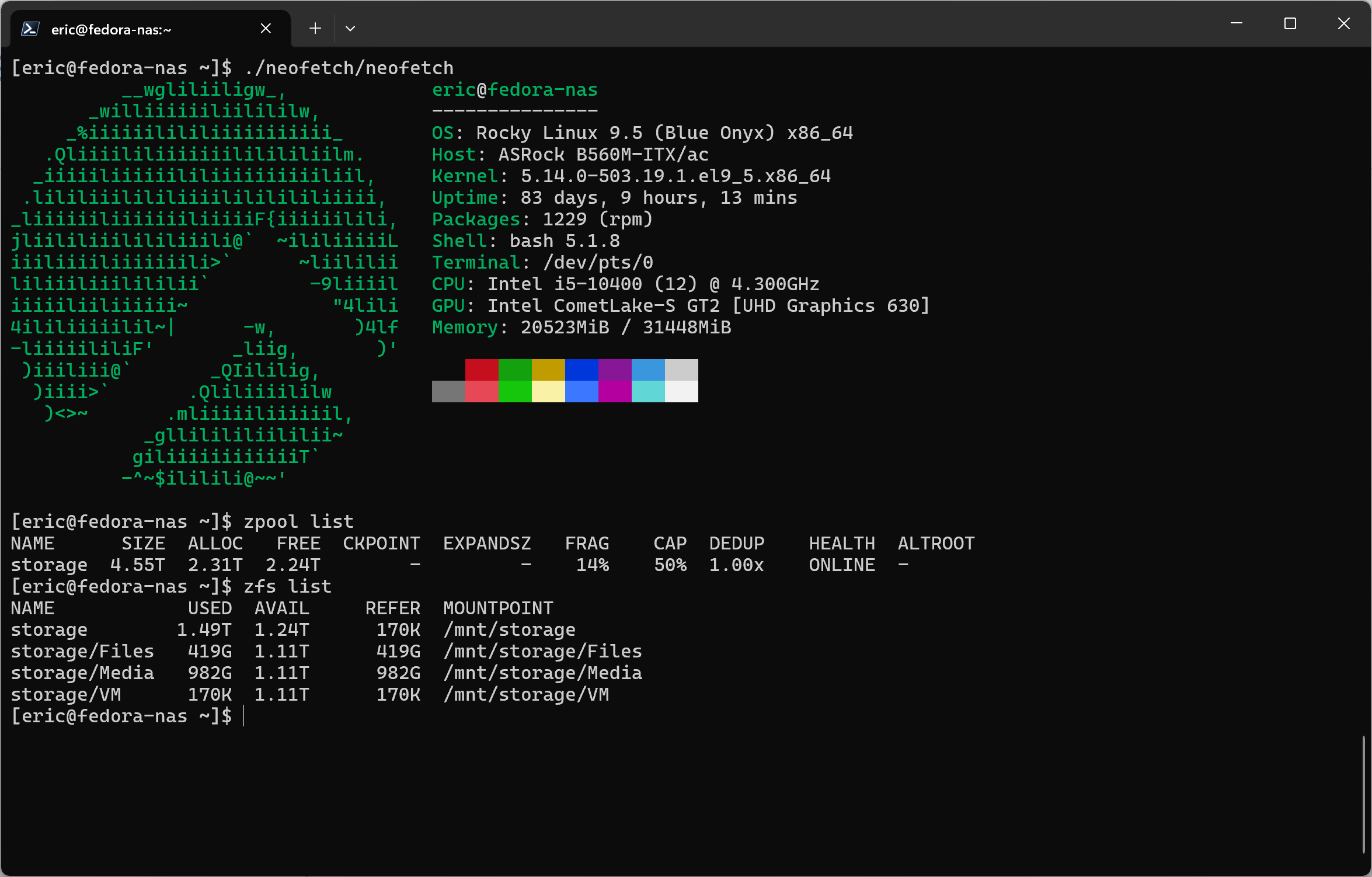The image size is (1372, 877).
Task: Click CPU 'Intel i5-10400 (12) @ 4.300GHz'
Action: pyautogui.click(x=653, y=284)
